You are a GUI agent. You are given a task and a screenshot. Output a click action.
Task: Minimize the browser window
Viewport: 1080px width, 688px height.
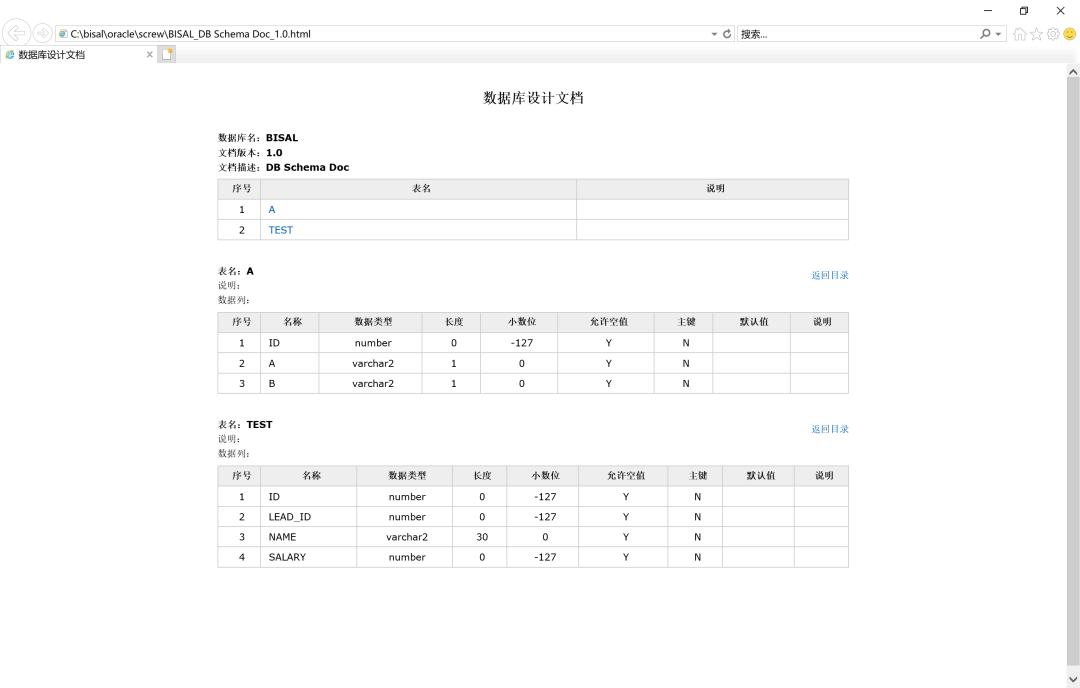(988, 10)
